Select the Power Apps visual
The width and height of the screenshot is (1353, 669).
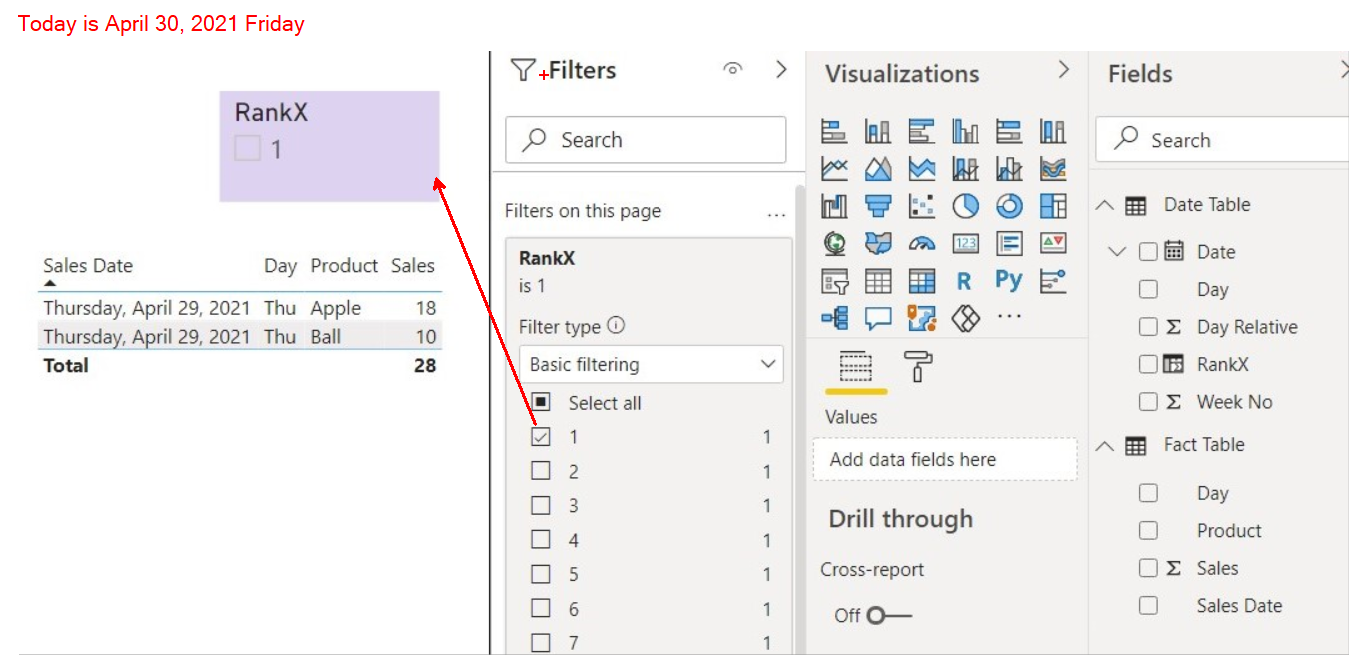(x=965, y=318)
